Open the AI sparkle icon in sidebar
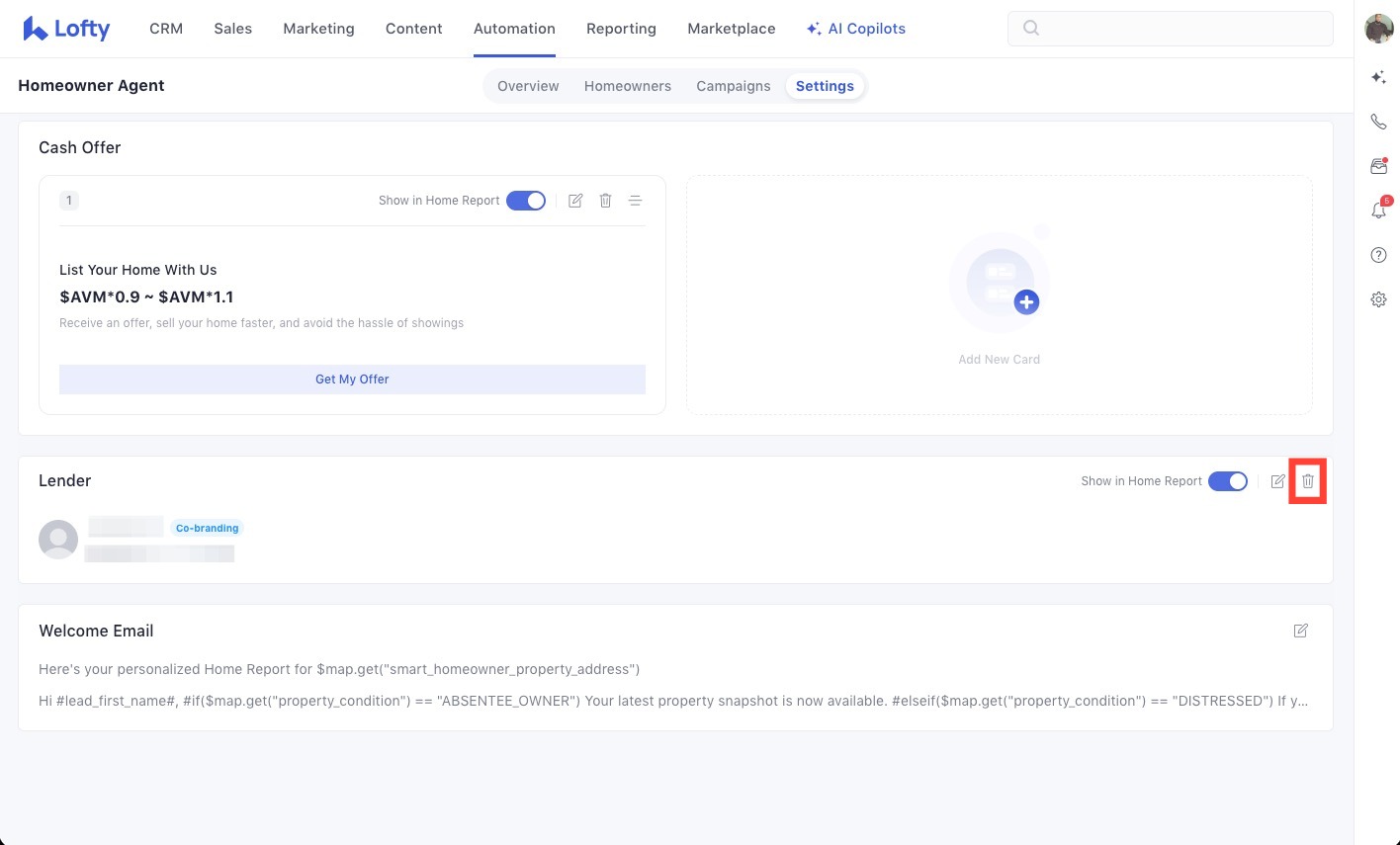Image resolution: width=1400 pixels, height=845 pixels. [x=1378, y=78]
